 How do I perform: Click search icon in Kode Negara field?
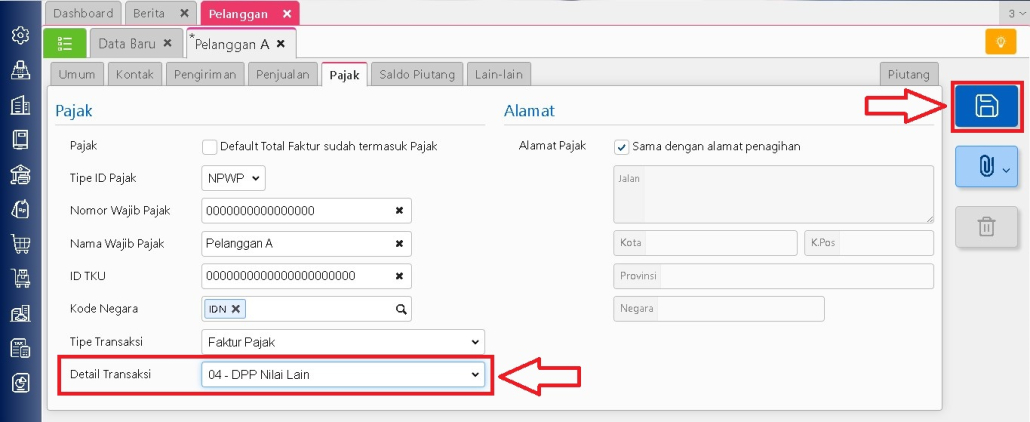(401, 310)
